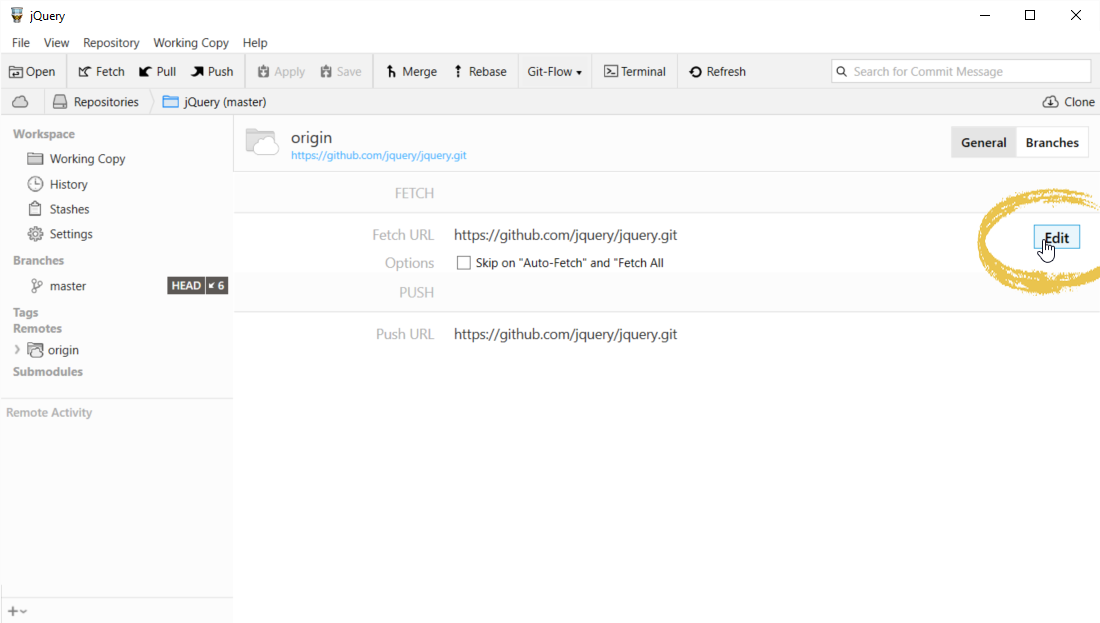Open the origin GitHub URL link
The height and width of the screenshot is (623, 1100).
[378, 156]
